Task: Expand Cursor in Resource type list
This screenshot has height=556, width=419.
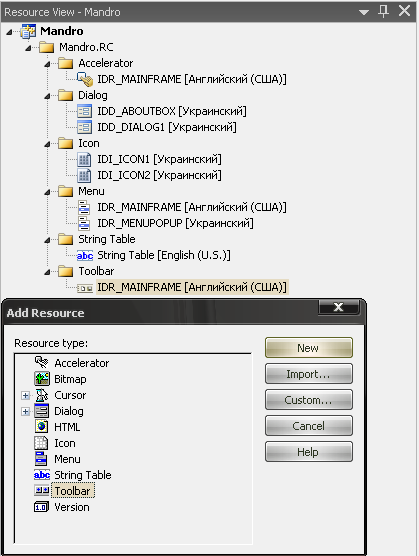Action: click(x=25, y=395)
